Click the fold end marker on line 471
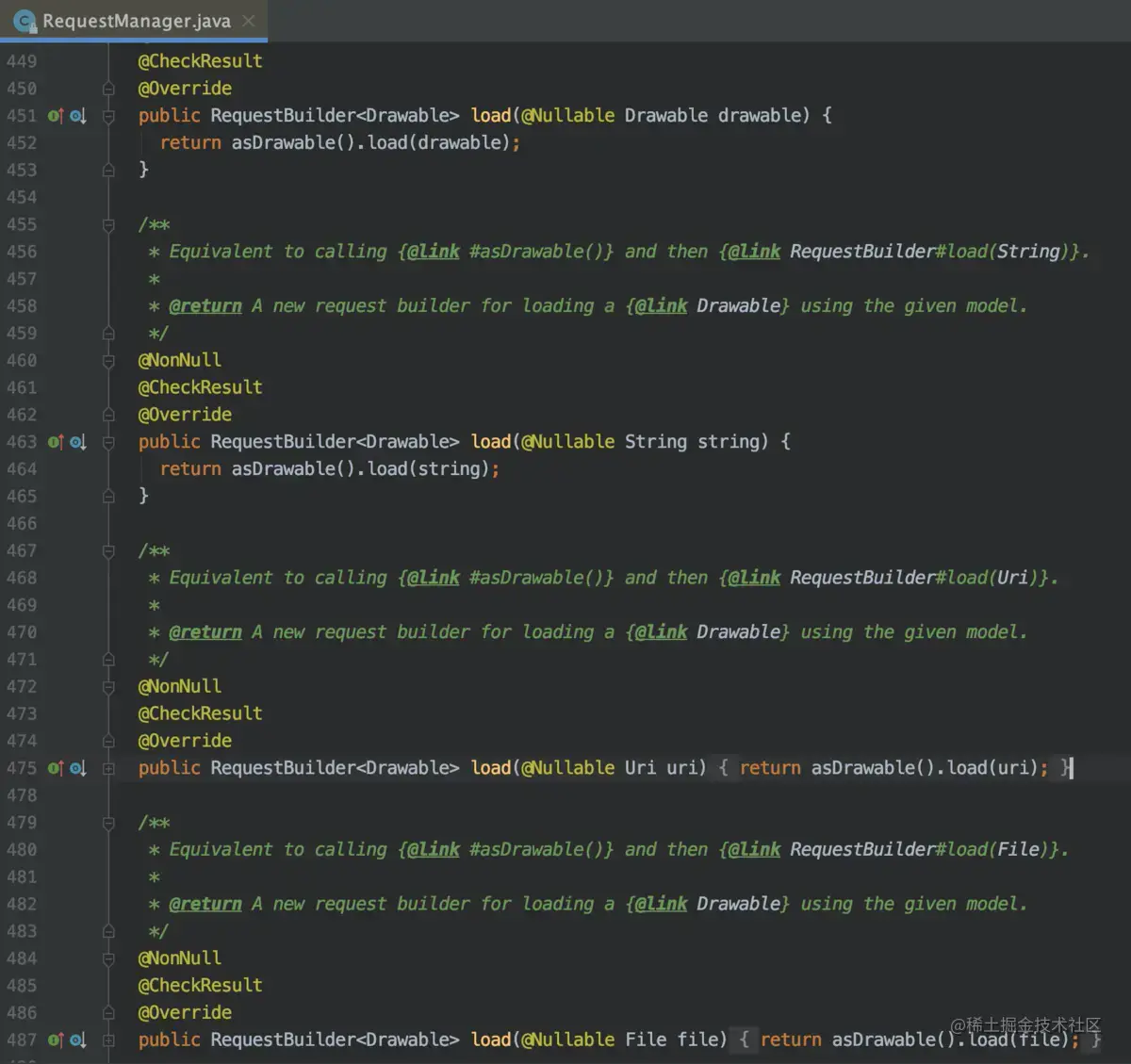The image size is (1131, 1064). 108,660
